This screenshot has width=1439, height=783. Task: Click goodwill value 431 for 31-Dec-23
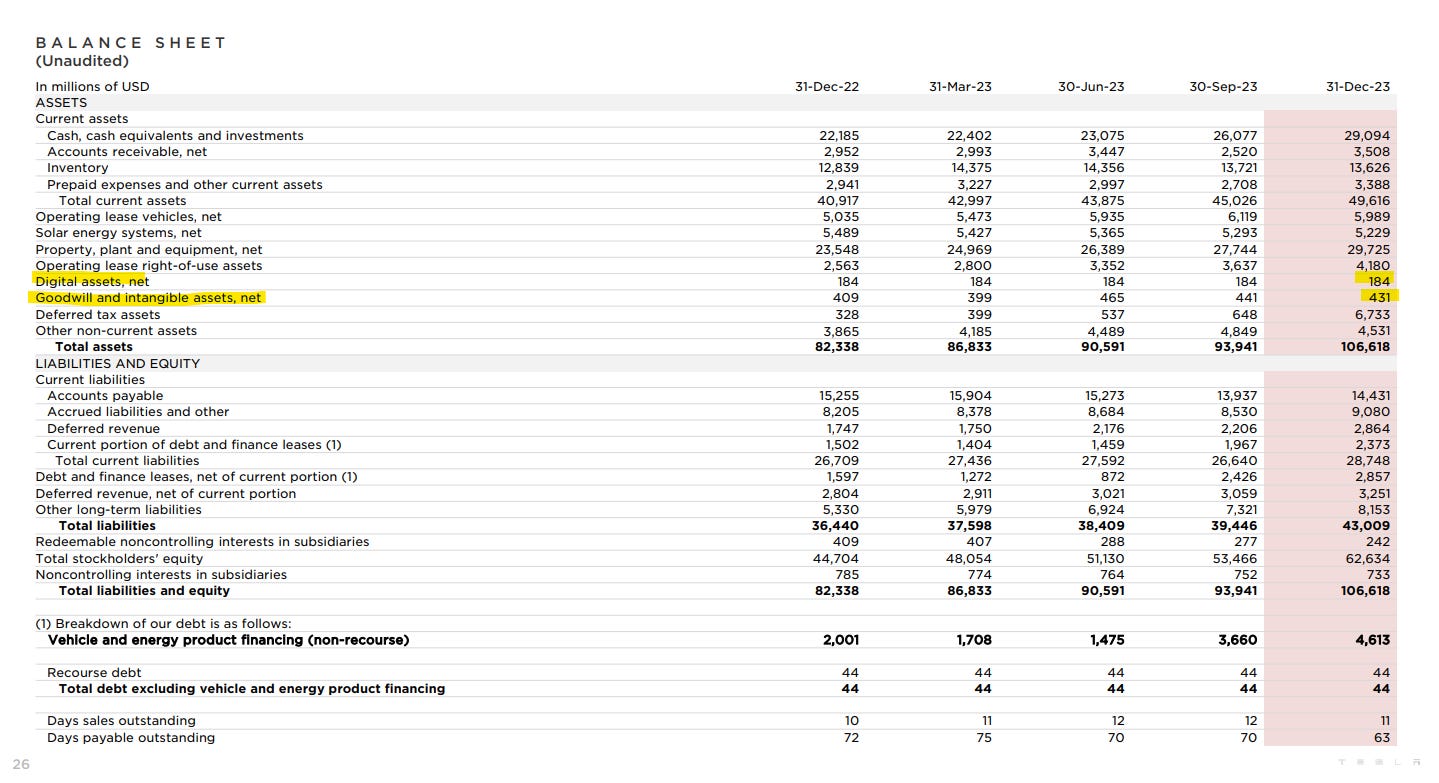(x=1379, y=298)
